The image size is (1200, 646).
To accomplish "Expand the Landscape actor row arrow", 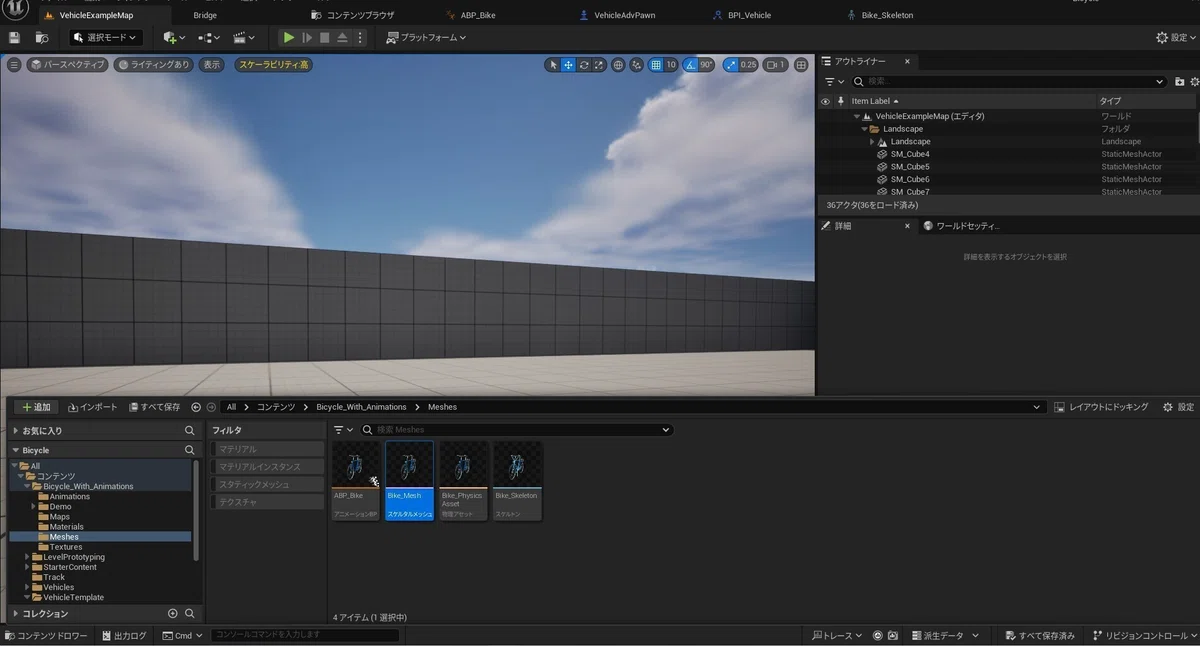I will pos(872,142).
